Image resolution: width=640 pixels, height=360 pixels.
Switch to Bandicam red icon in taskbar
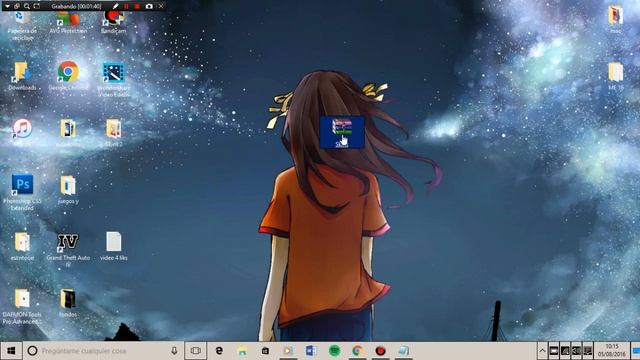click(x=380, y=351)
